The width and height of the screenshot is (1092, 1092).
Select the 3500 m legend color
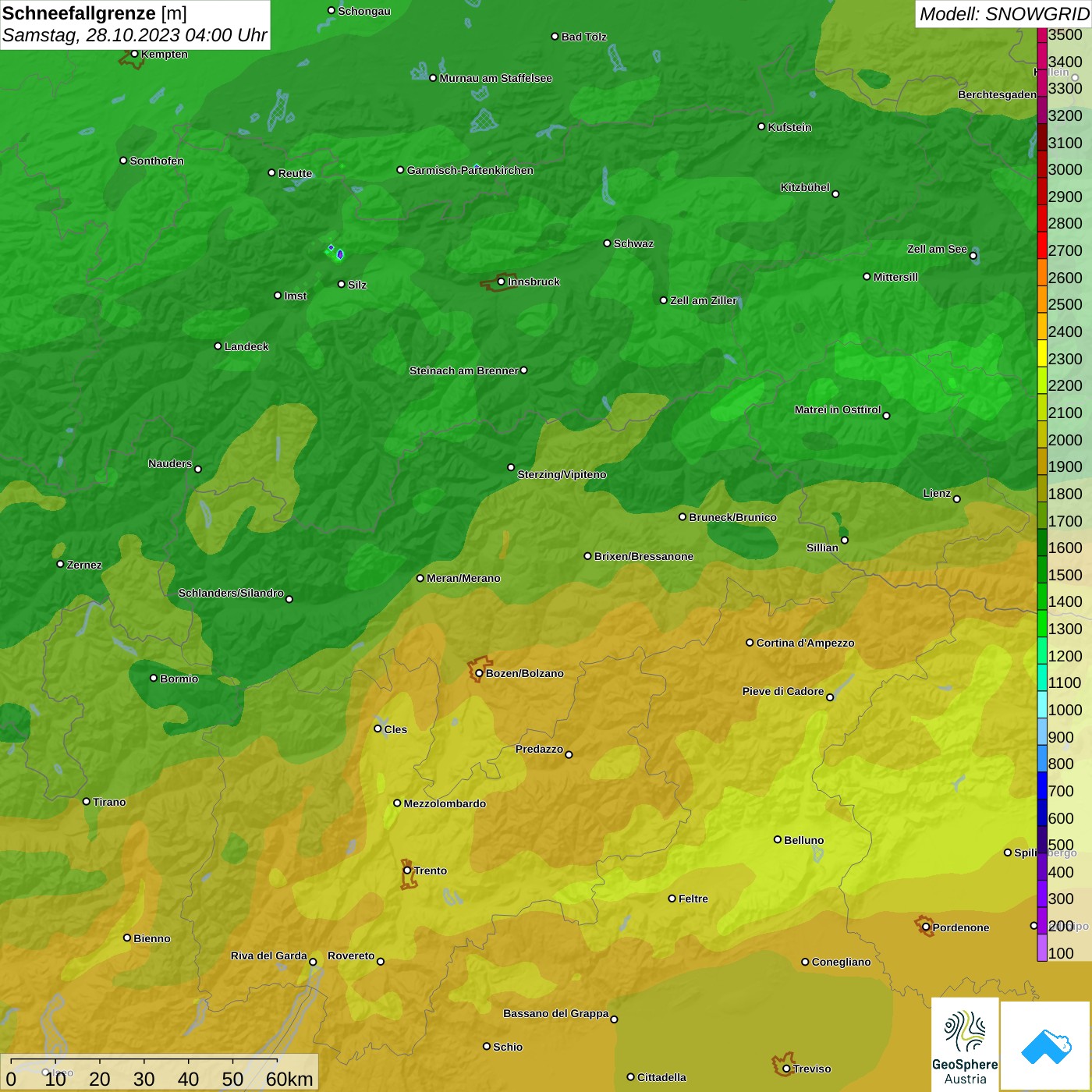pyautogui.click(x=1042, y=35)
